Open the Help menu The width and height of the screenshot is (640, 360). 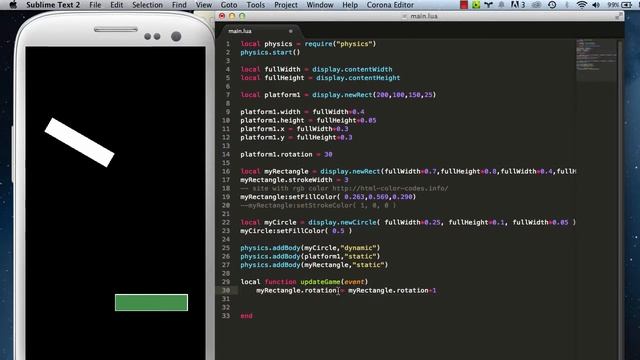(x=350, y=5)
